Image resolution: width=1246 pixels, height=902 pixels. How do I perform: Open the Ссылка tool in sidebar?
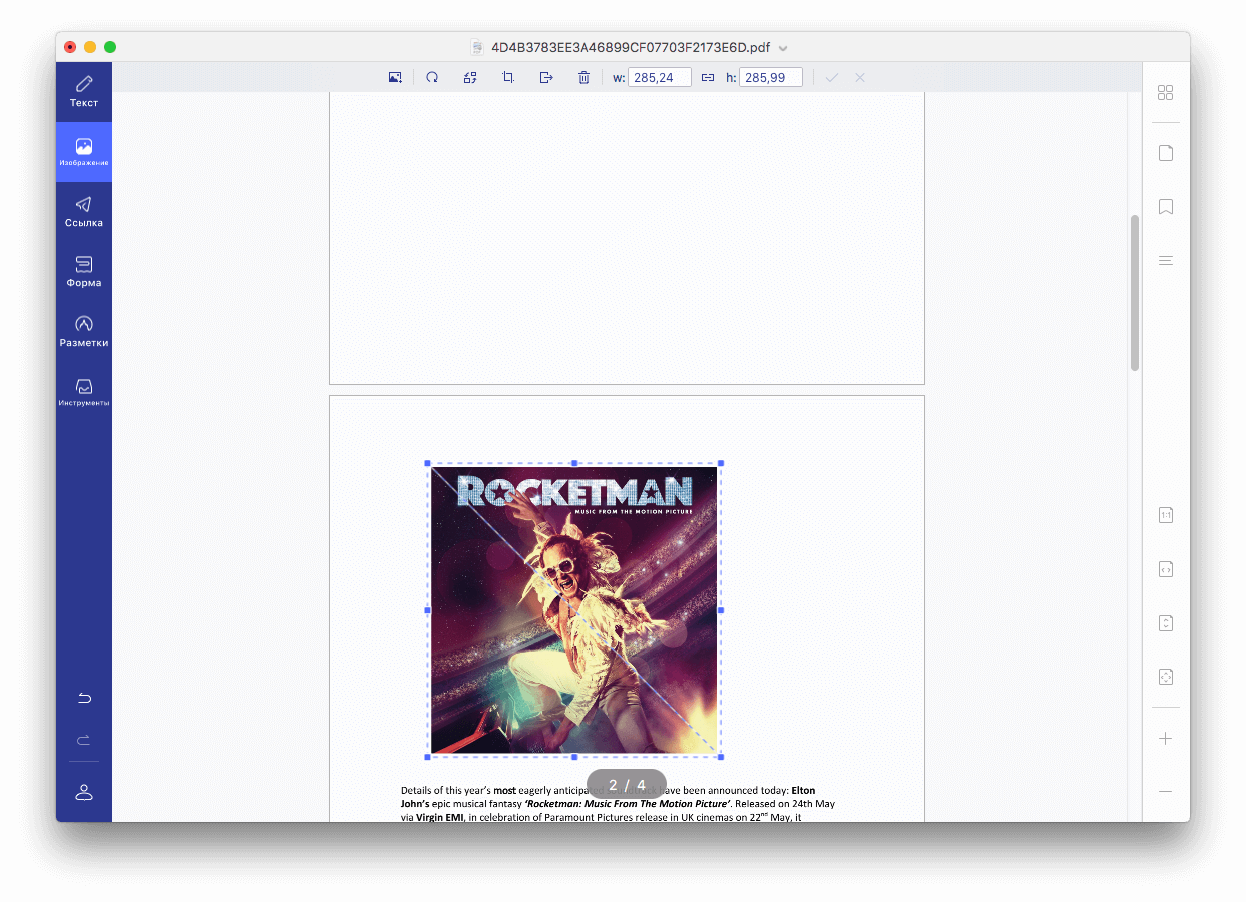[84, 212]
